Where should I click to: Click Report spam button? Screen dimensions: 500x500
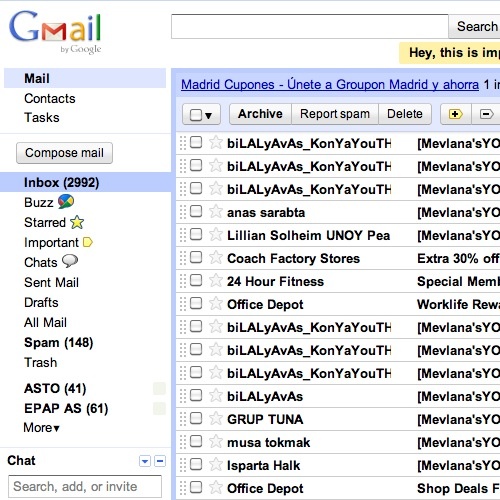[x=335, y=114]
